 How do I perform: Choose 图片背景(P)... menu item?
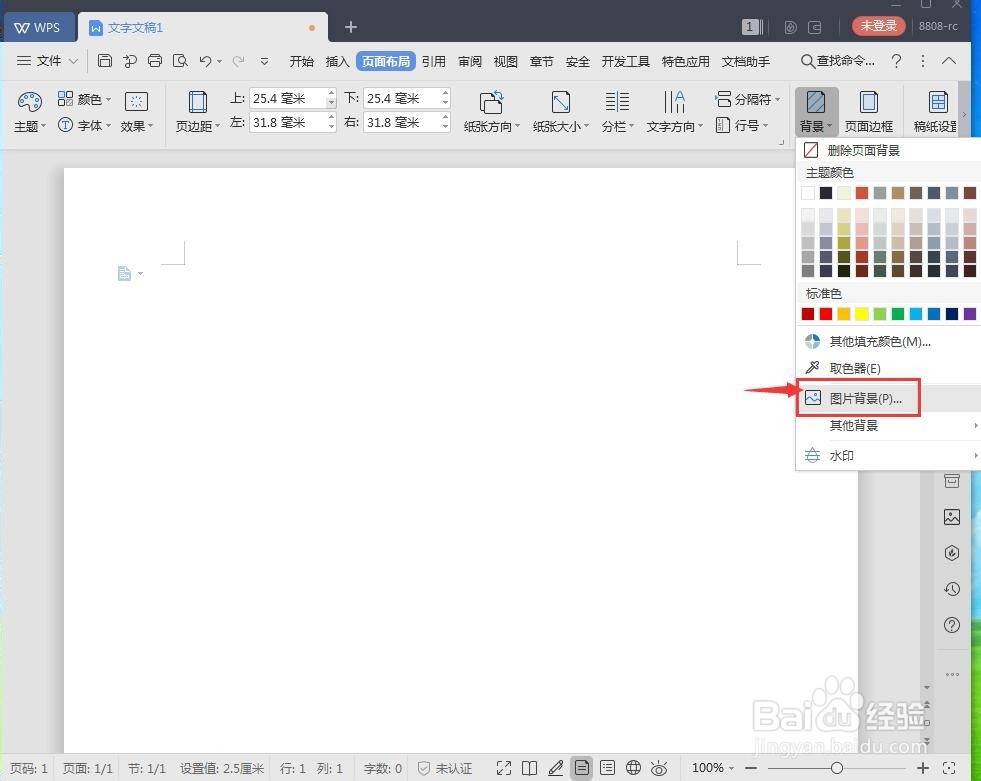click(888, 398)
